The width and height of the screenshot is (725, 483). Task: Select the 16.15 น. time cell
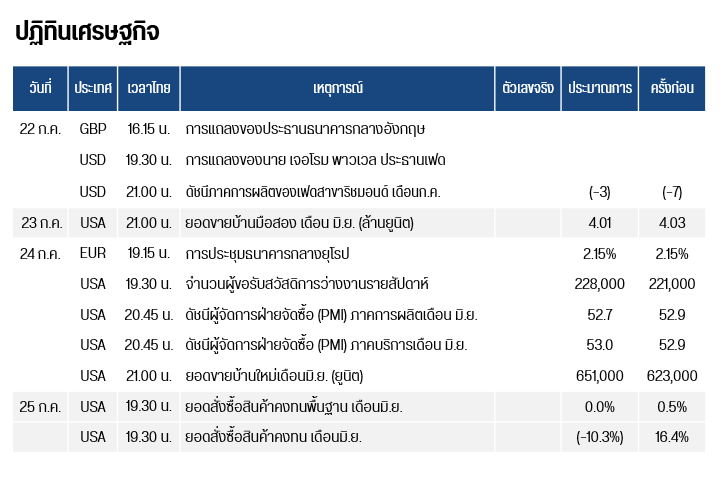[148, 129]
